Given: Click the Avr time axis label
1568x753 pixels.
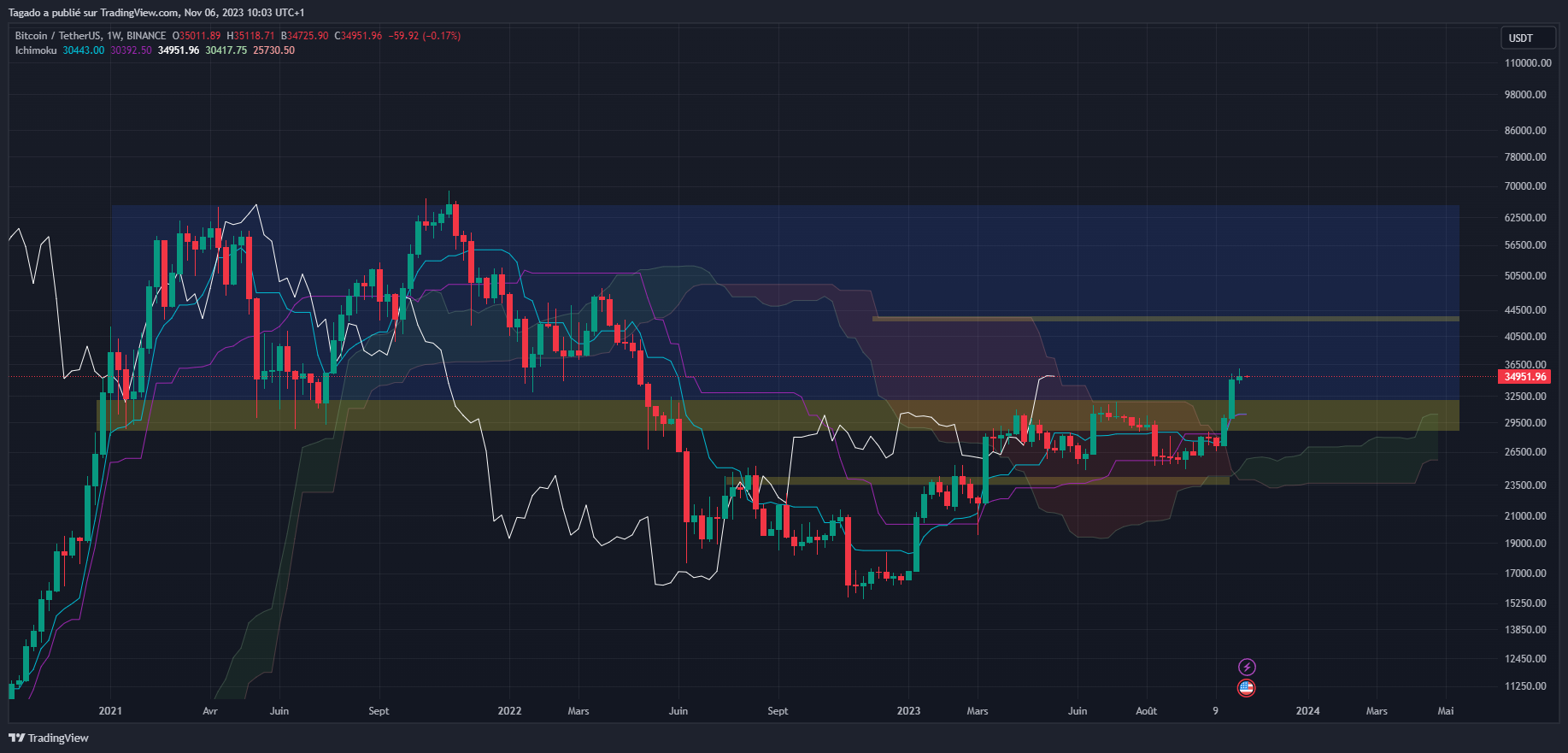Looking at the screenshot, I should click(210, 711).
